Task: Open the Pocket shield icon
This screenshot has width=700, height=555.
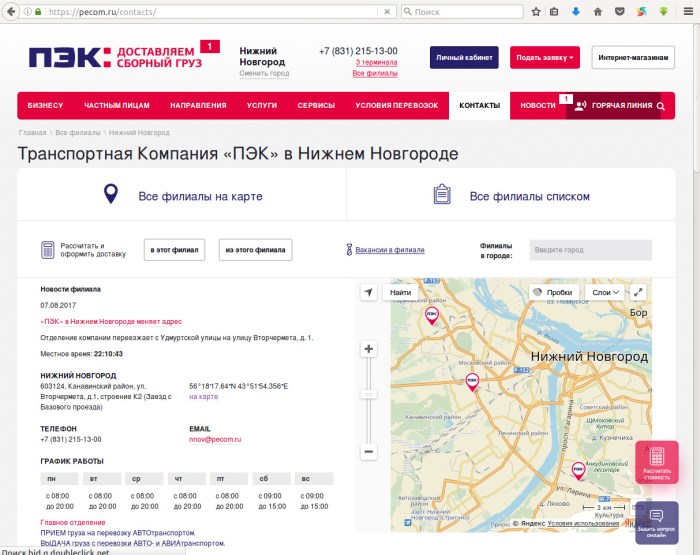Action: tap(620, 12)
